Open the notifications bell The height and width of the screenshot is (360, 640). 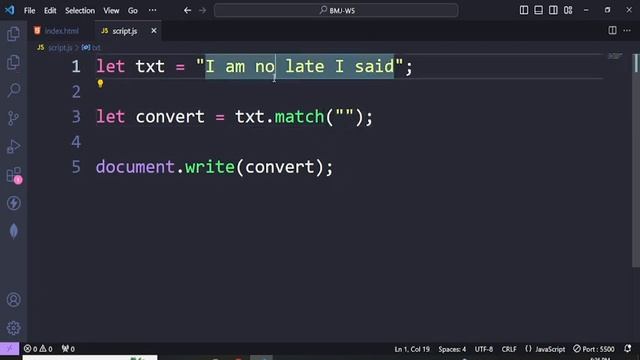click(628, 349)
